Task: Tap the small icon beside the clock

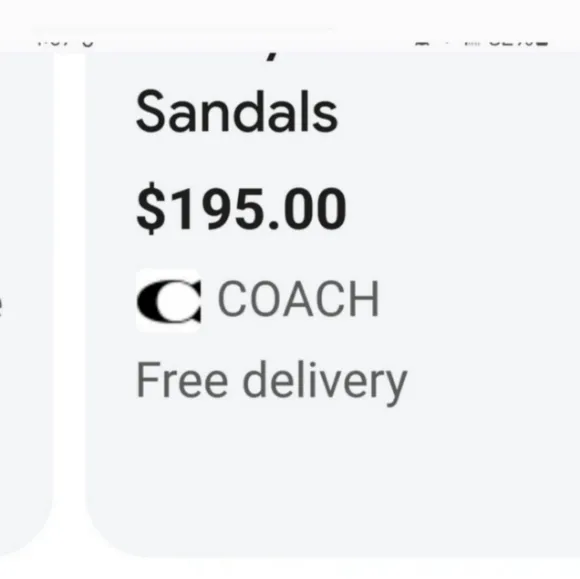Action: point(88,43)
